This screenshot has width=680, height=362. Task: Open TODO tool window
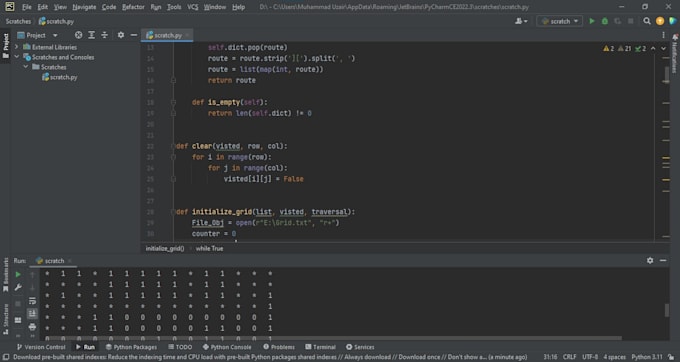[180, 347]
